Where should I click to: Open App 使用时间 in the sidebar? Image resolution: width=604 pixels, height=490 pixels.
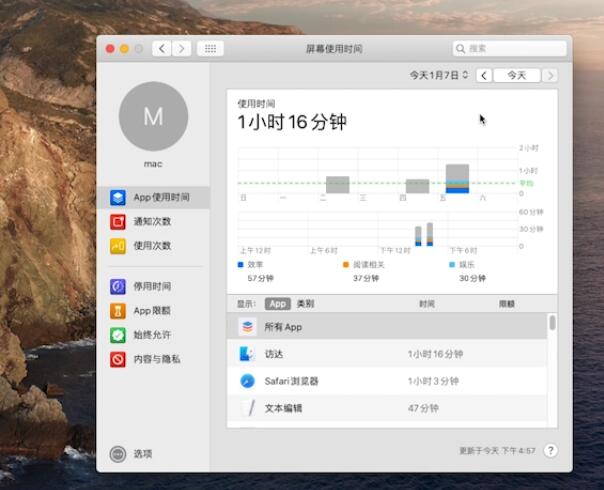coord(153,197)
